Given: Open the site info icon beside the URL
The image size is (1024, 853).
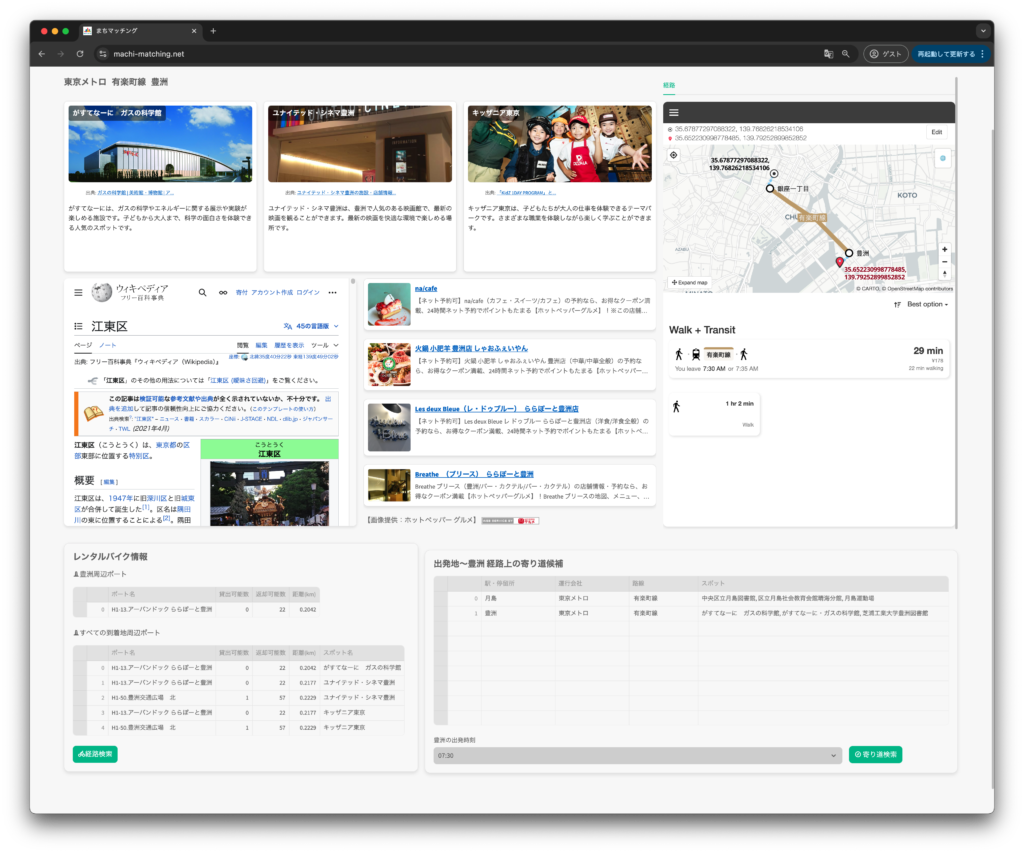Looking at the screenshot, I should click(103, 54).
